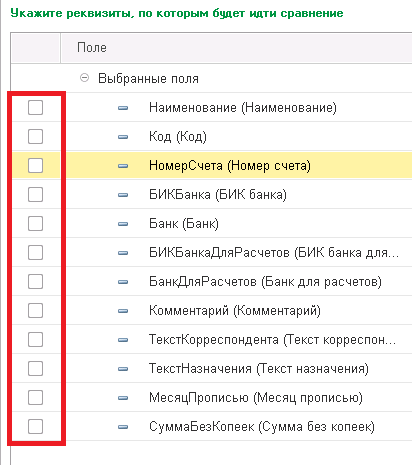Click the attribute icon beside ТекстНазначения

[123, 369]
